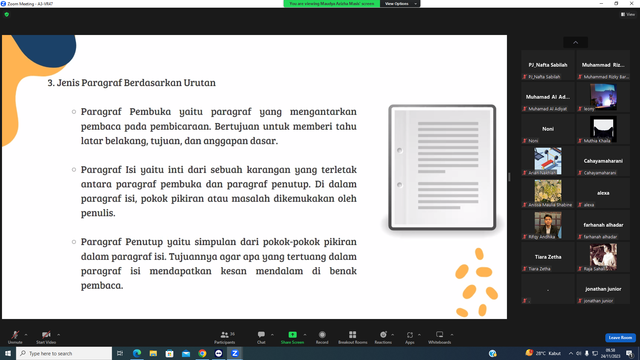
Task: Select Muhamad Al Adiyat participant tile
Action: pyautogui.click(x=548, y=97)
